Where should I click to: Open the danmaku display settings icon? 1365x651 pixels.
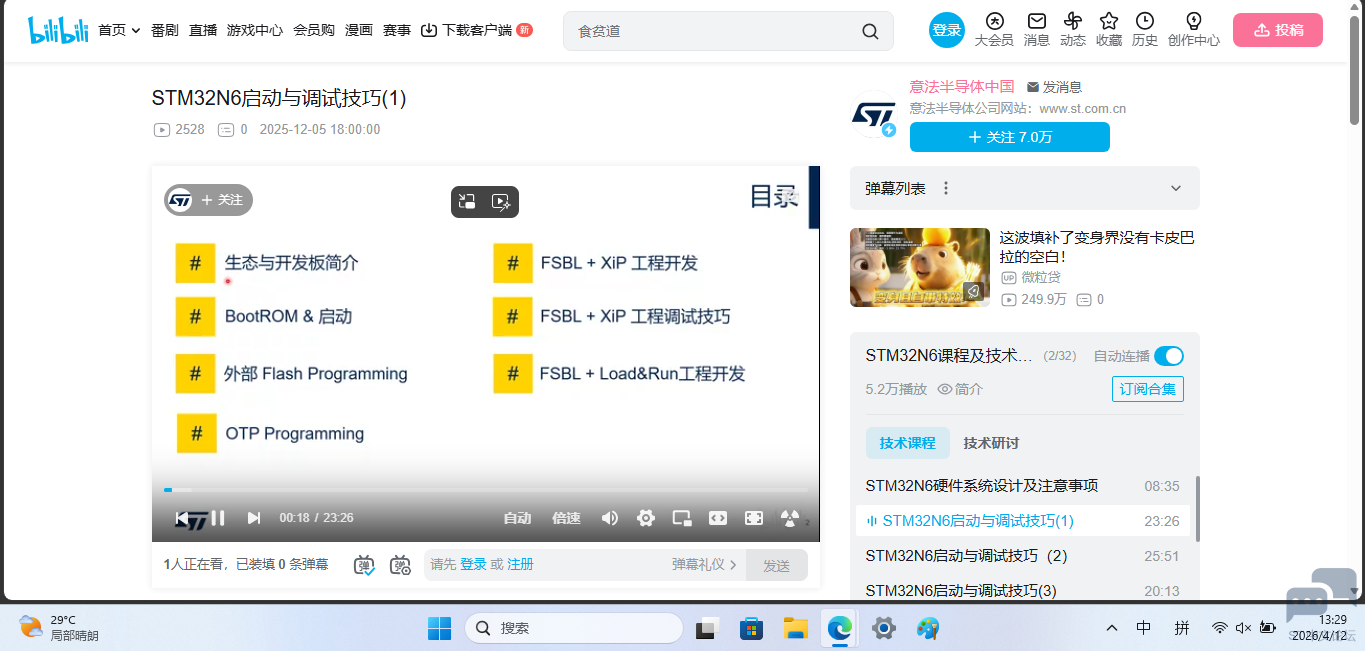pos(400,565)
